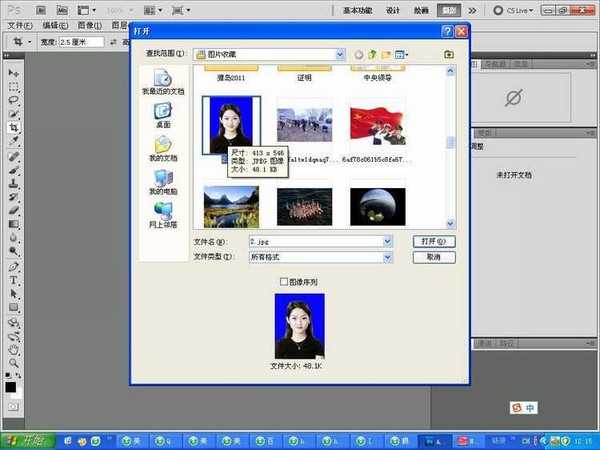Screen dimensions: 600x450
Task: Select the Lasso tool
Action: (x=14, y=101)
